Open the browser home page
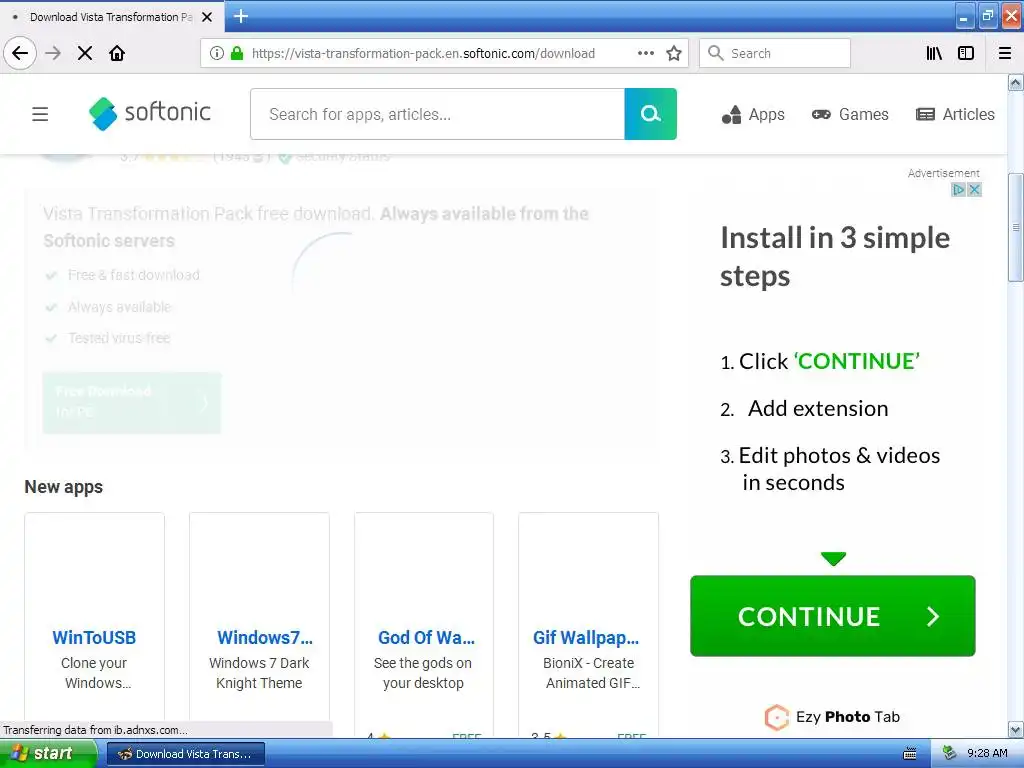1024x768 pixels. [x=117, y=53]
